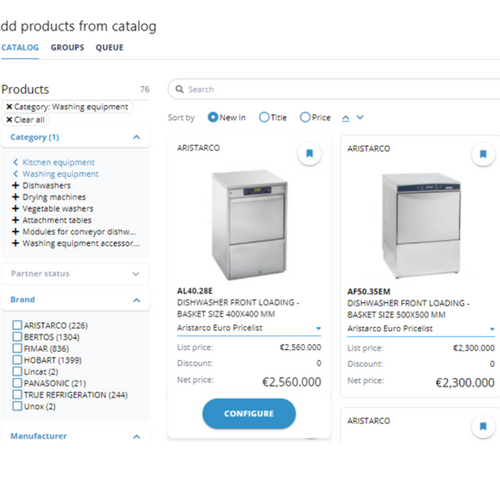
Task: Click the search magnifier icon
Action: click(x=179, y=89)
